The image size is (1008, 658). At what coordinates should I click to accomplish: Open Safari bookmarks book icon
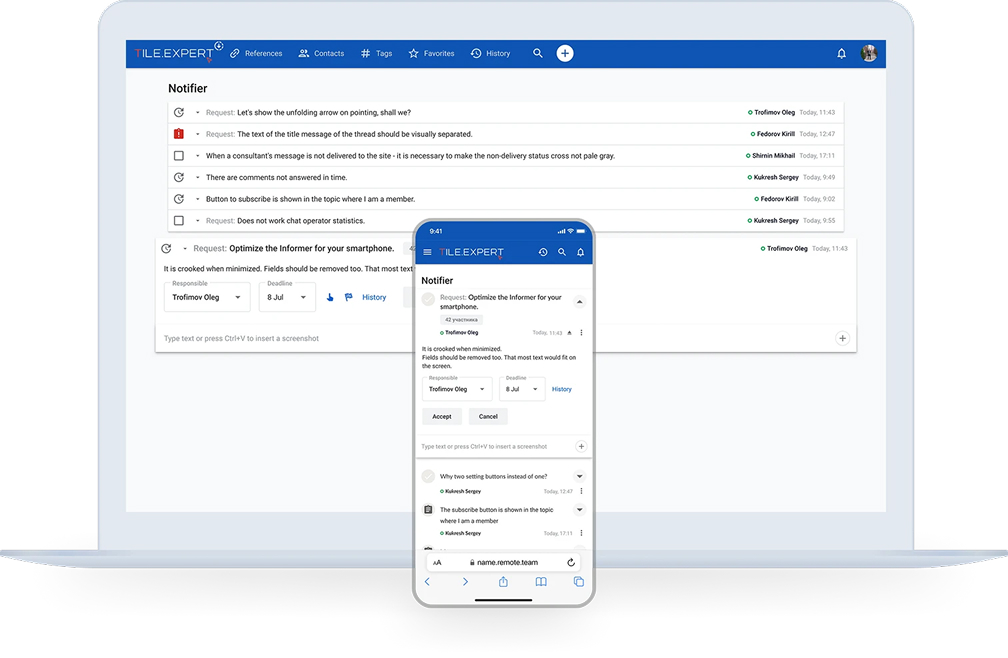tap(541, 582)
